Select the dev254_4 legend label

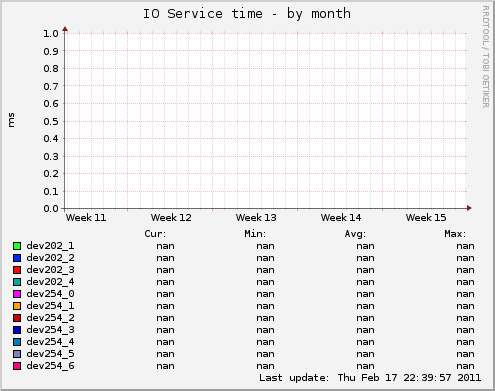click(50, 342)
